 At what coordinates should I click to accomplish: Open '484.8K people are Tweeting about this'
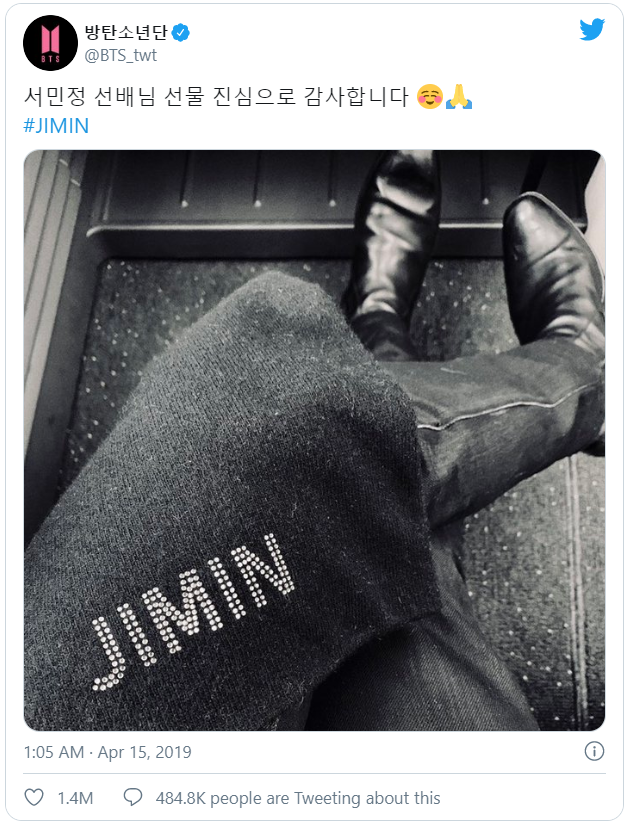coord(298,798)
